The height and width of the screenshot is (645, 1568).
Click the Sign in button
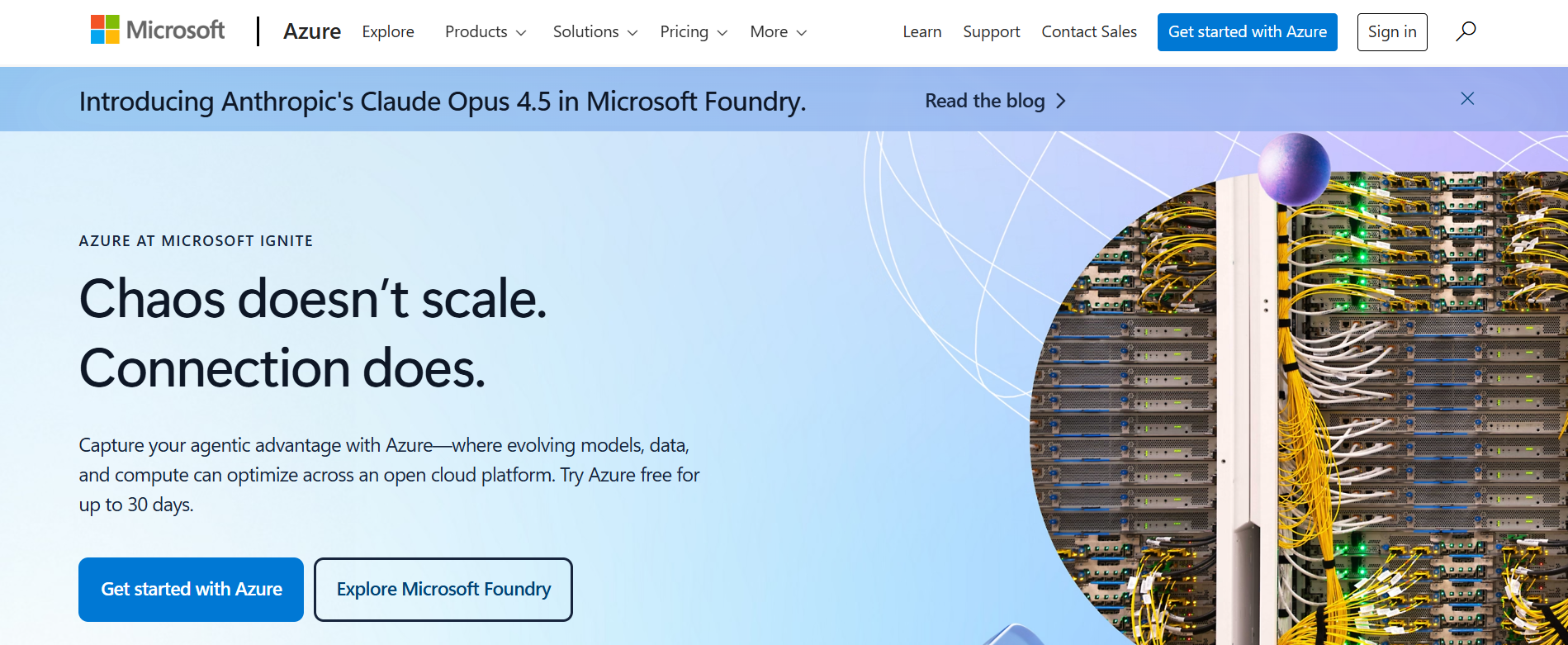(1392, 32)
